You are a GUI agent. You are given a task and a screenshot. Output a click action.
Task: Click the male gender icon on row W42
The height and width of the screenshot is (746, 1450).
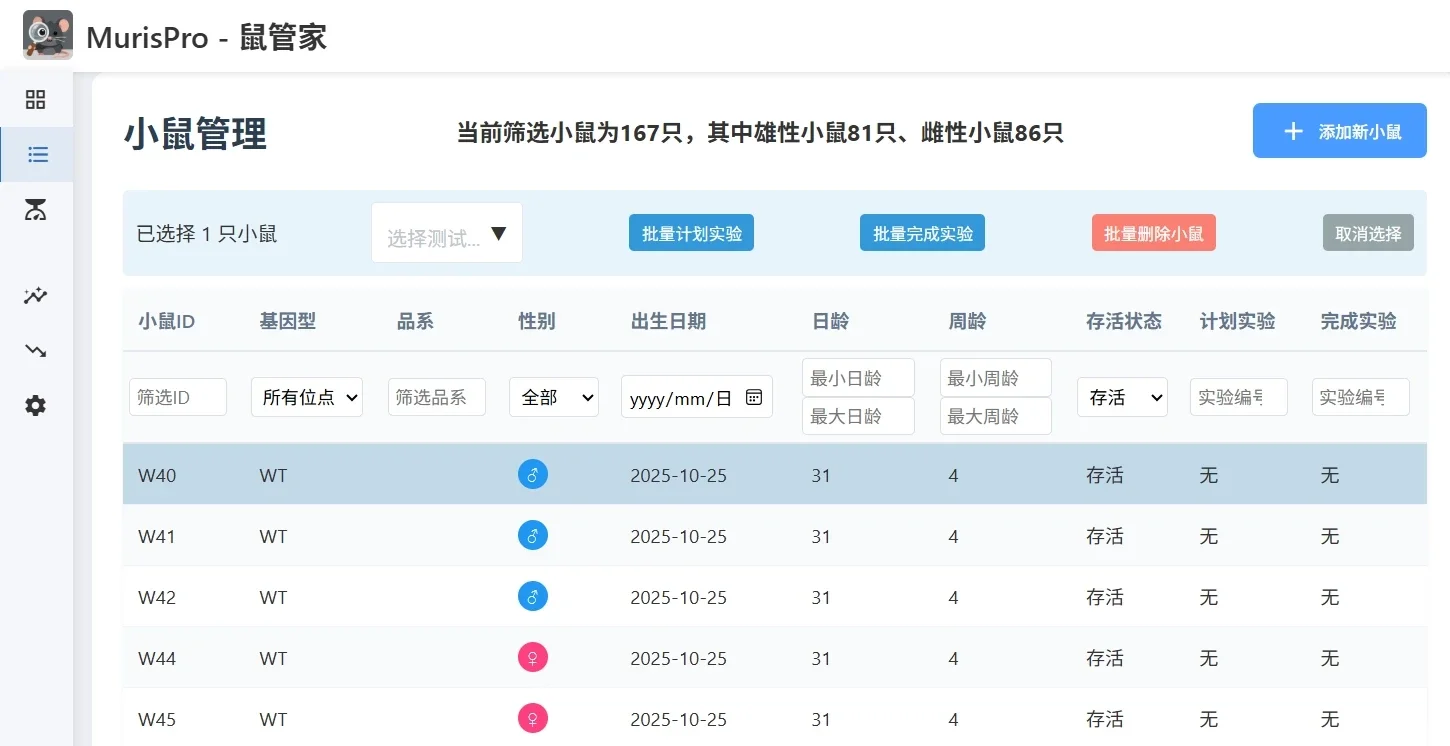coord(532,596)
